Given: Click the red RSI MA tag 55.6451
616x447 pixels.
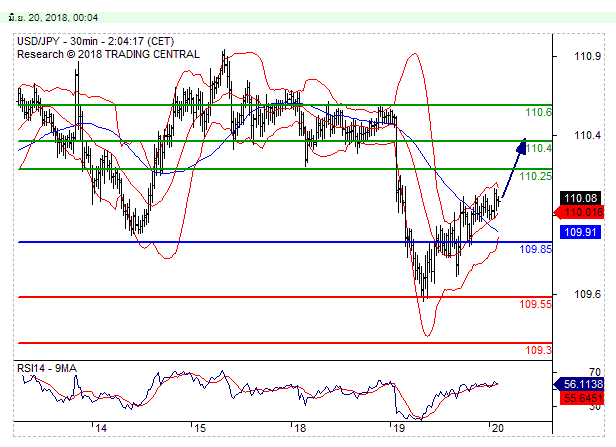Looking at the screenshot, I should click(x=582, y=398).
